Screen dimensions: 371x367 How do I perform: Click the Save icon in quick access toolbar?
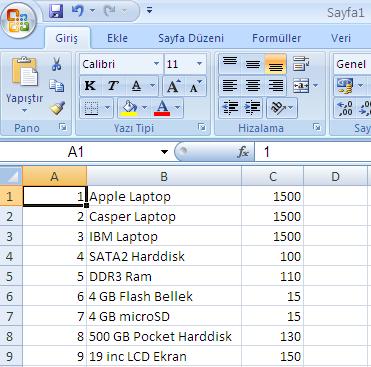tap(56, 11)
